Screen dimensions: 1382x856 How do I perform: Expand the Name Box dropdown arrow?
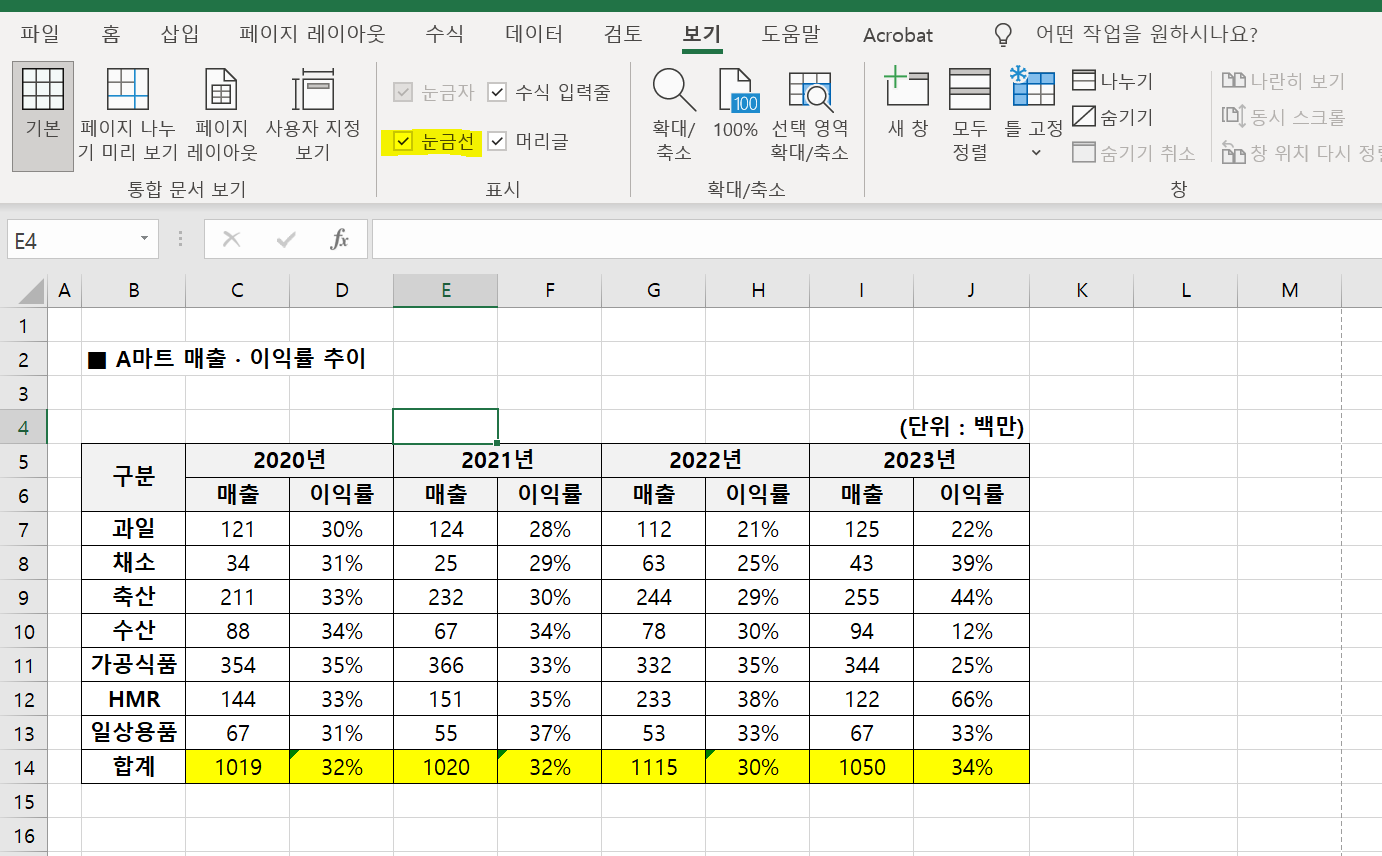[x=145, y=240]
